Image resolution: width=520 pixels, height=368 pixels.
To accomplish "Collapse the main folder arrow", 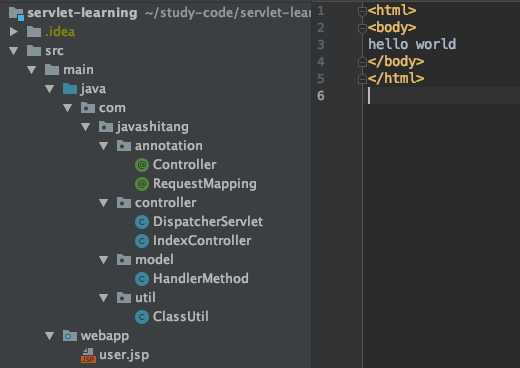I will click(32, 70).
